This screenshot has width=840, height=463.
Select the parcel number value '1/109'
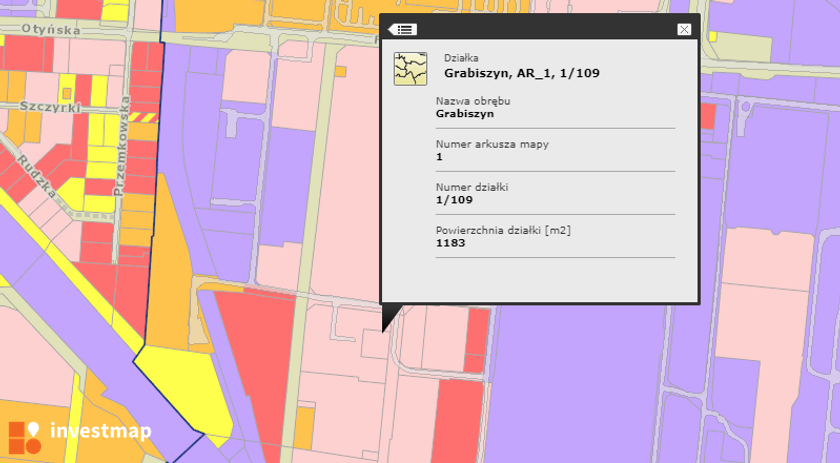point(454,200)
